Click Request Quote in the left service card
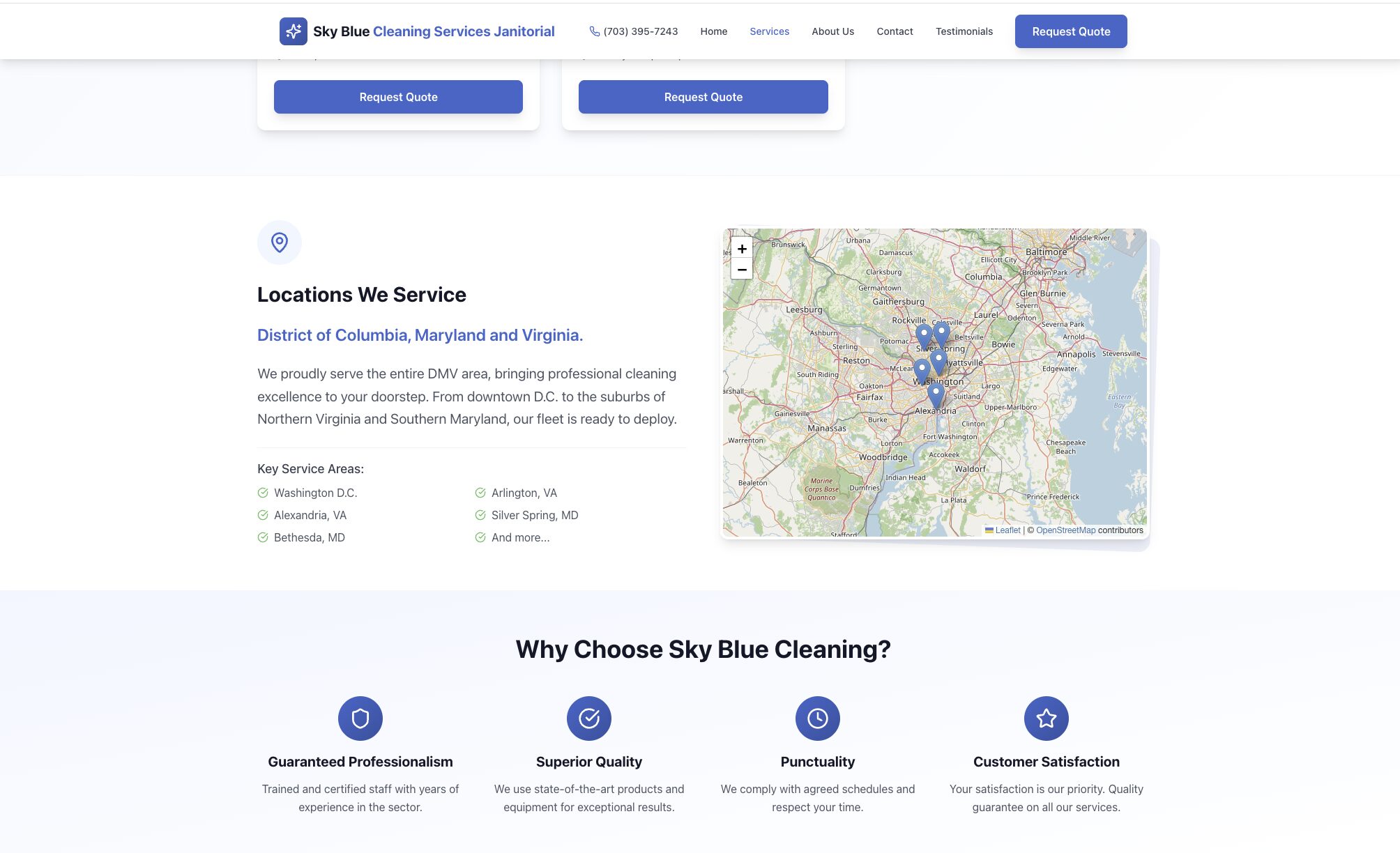The image size is (1400, 853). [398, 97]
